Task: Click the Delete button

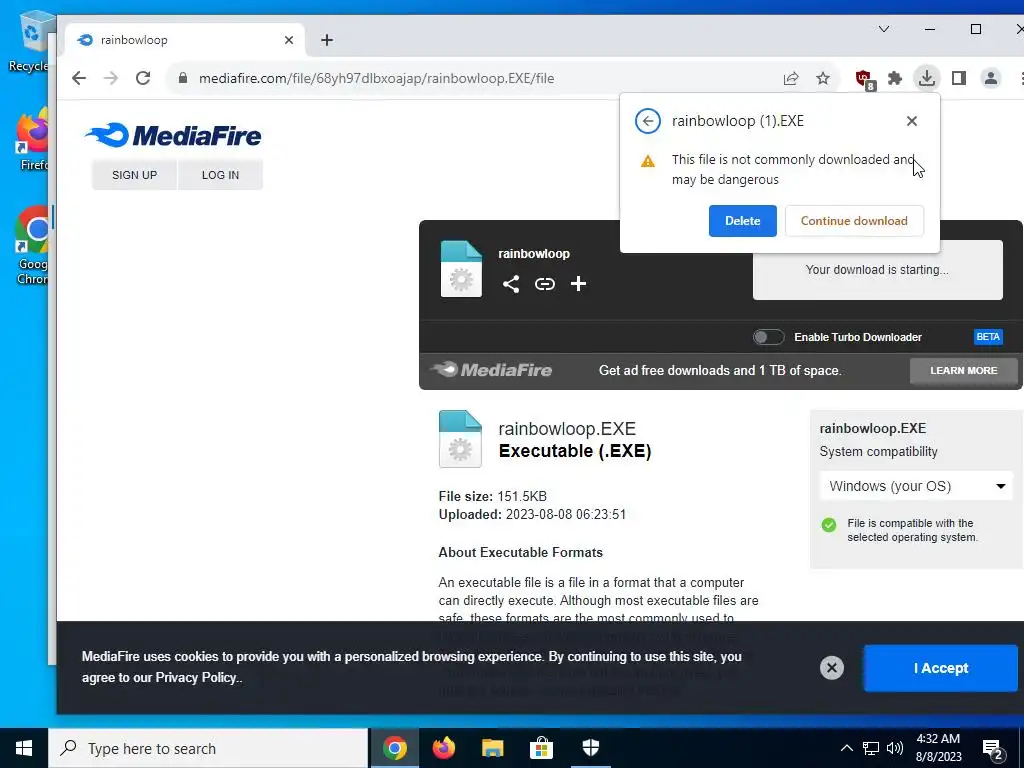Action: pos(743,221)
